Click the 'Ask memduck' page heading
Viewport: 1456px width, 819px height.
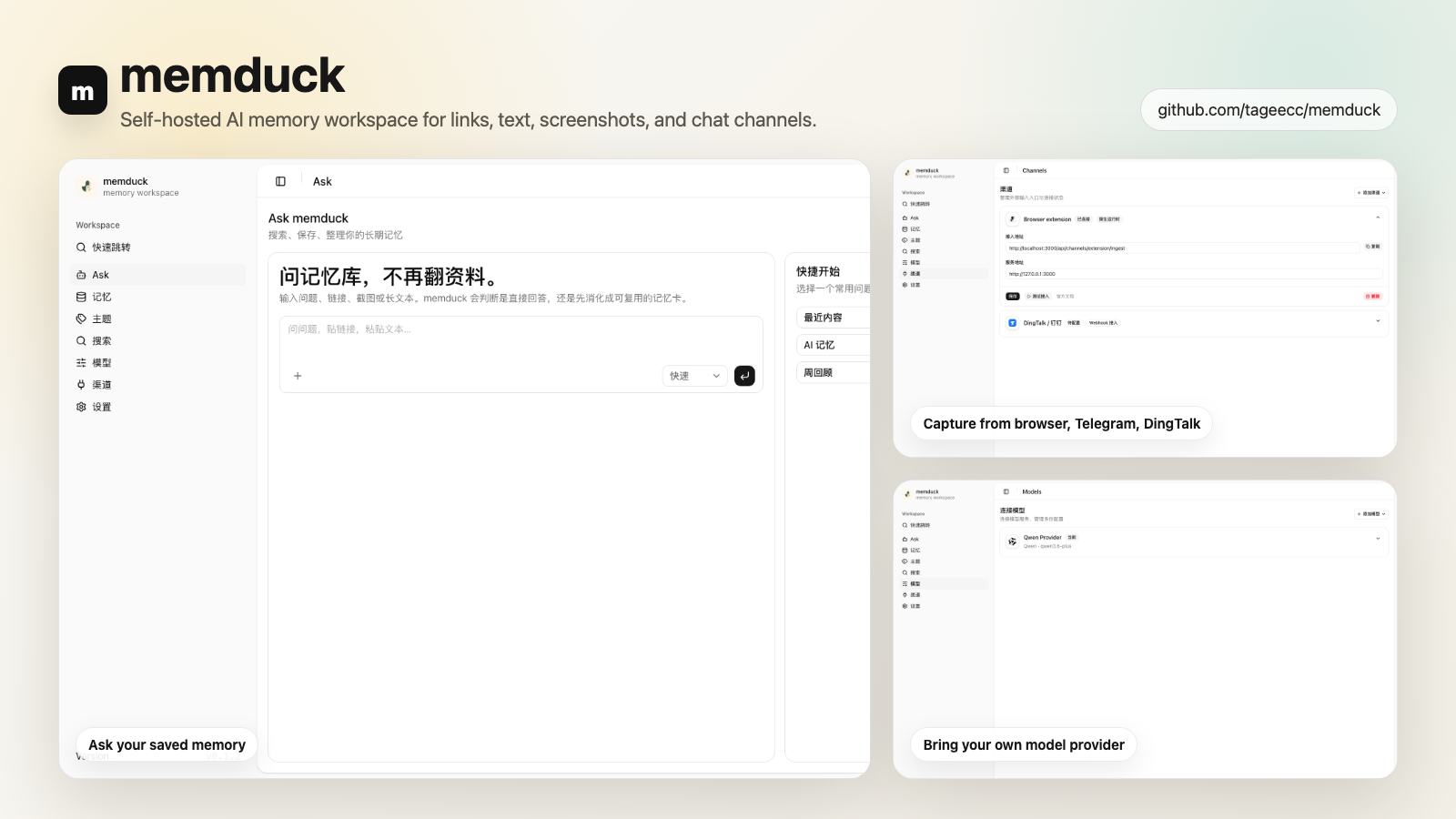[x=308, y=218]
